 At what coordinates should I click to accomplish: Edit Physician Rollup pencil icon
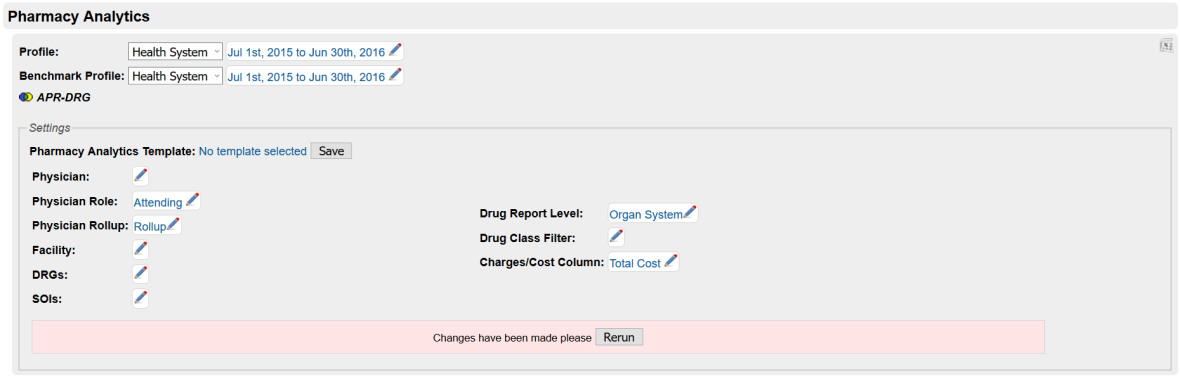tap(172, 224)
